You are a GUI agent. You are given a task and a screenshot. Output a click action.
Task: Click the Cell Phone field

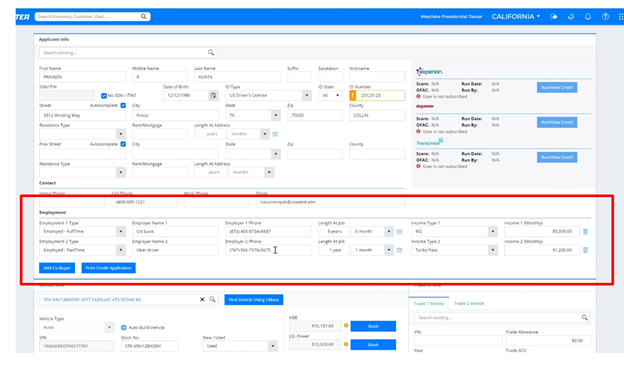pos(144,202)
